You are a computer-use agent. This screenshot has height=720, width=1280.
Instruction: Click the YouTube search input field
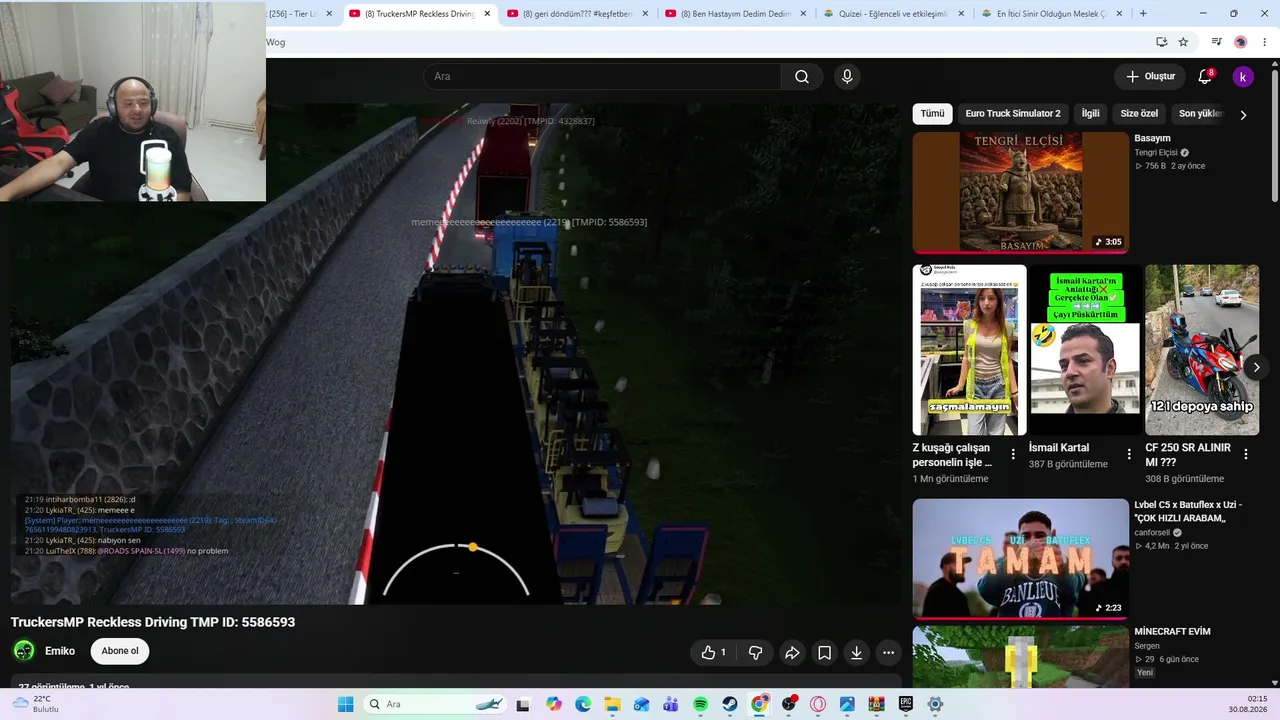click(602, 77)
